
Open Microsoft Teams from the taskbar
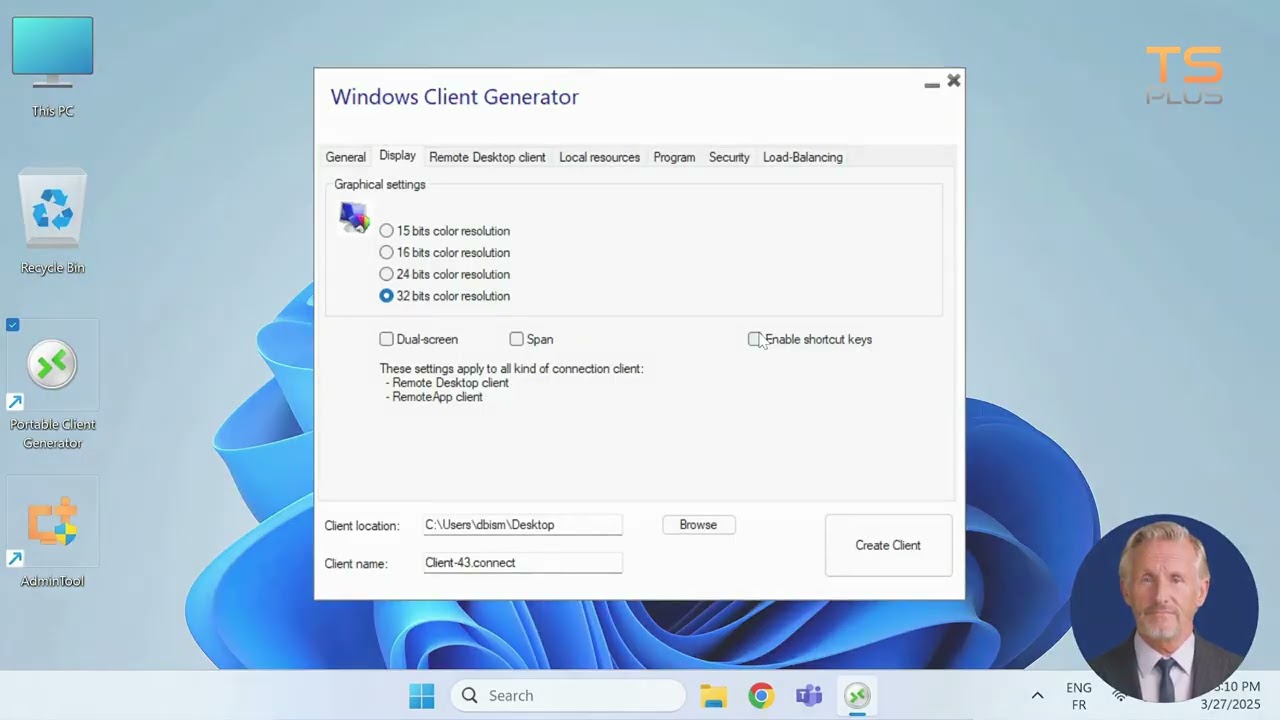(809, 696)
